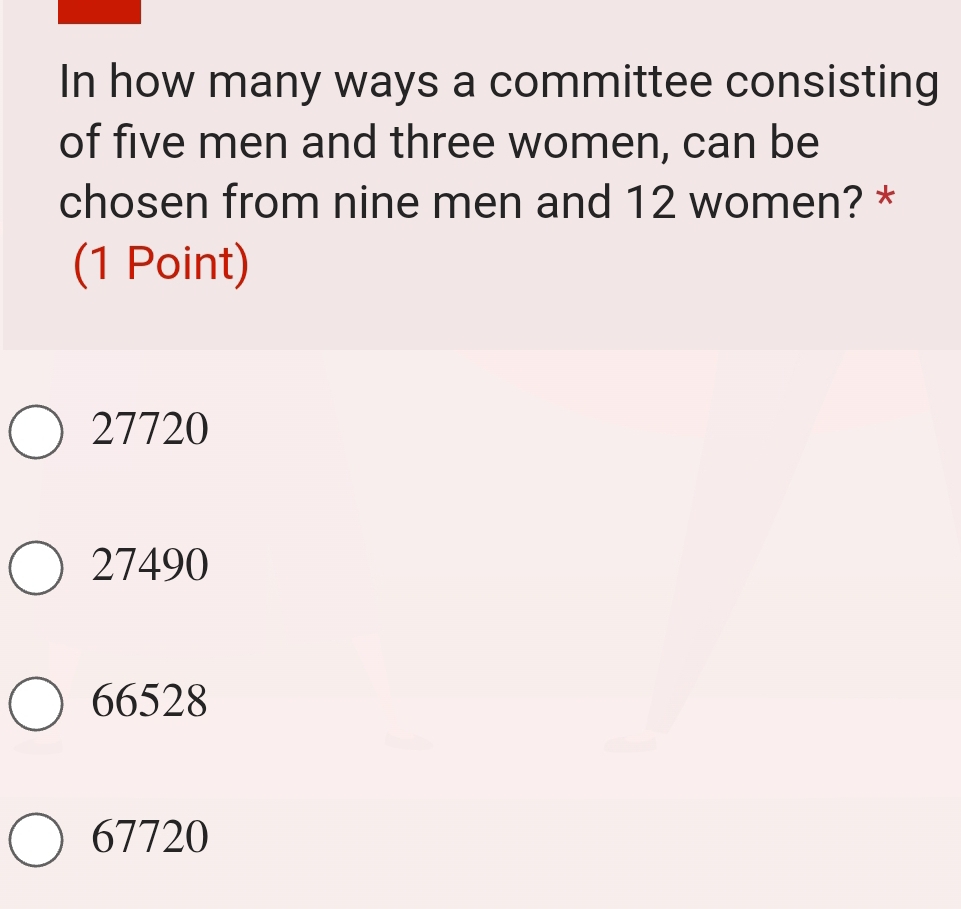Screen dimensions: 961x909
Task: Click the (1 Point) label
Action: pos(160,264)
